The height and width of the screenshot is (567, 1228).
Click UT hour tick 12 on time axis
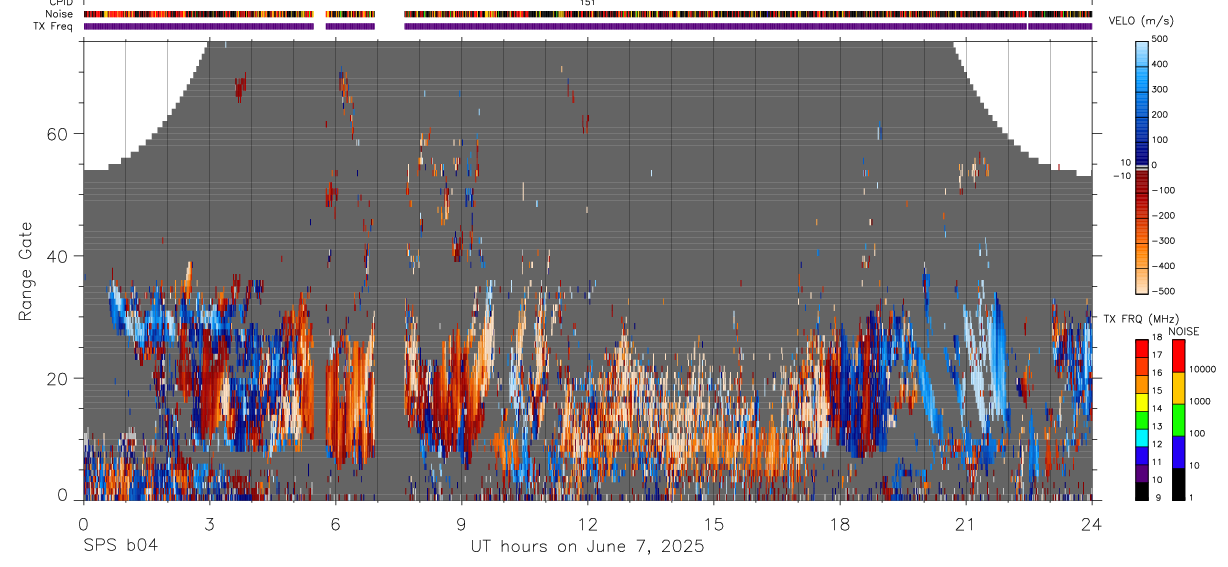point(588,523)
